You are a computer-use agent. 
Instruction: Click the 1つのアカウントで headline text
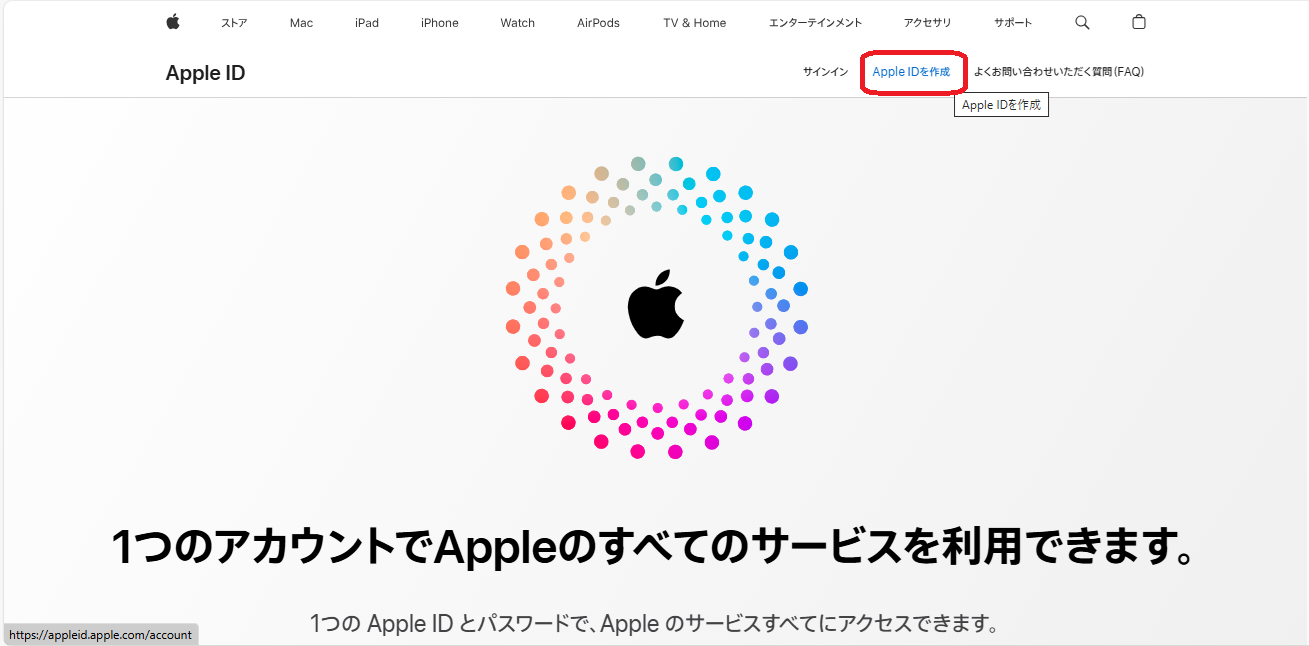point(272,548)
